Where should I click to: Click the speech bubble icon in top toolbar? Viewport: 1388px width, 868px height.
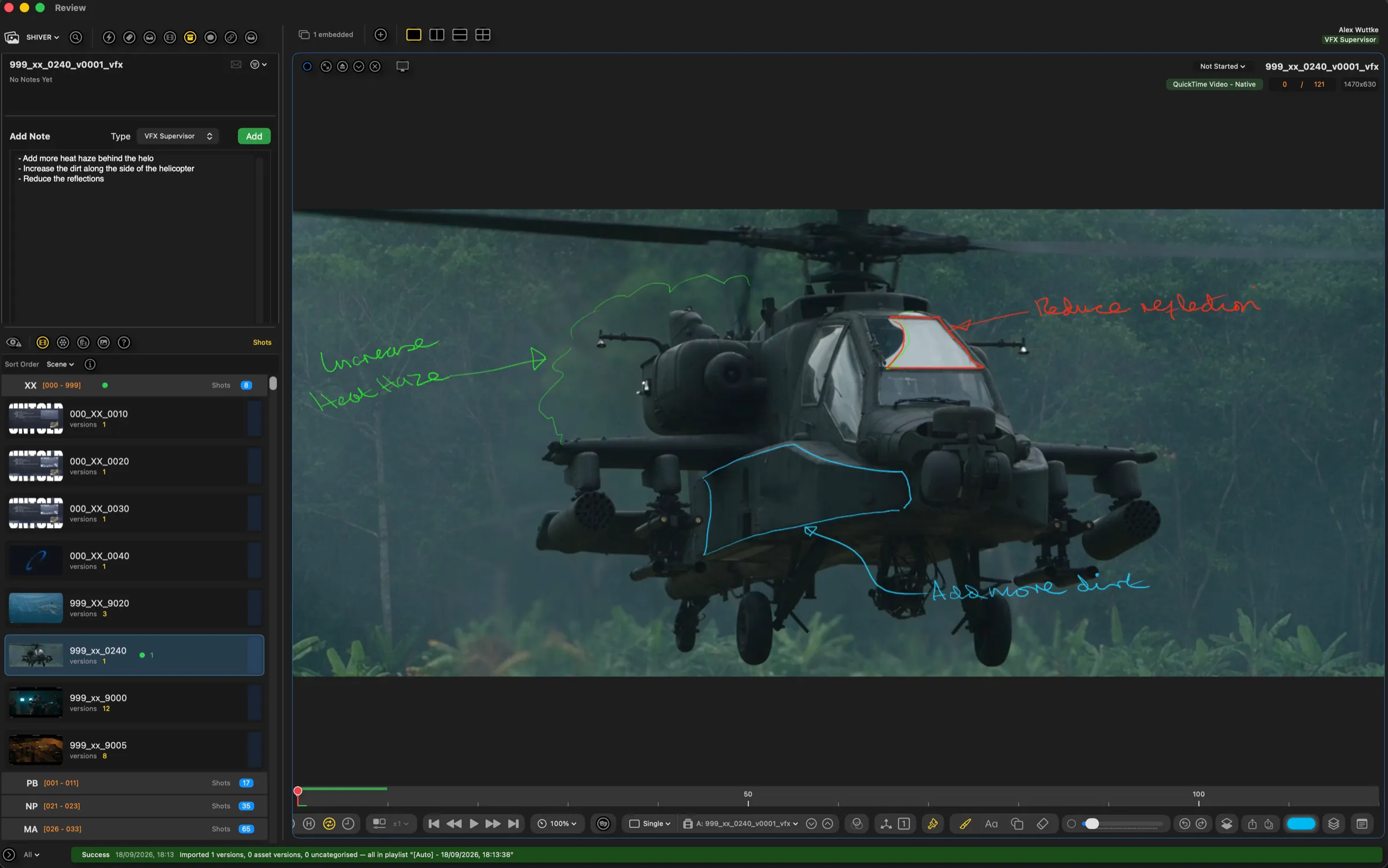click(211, 37)
